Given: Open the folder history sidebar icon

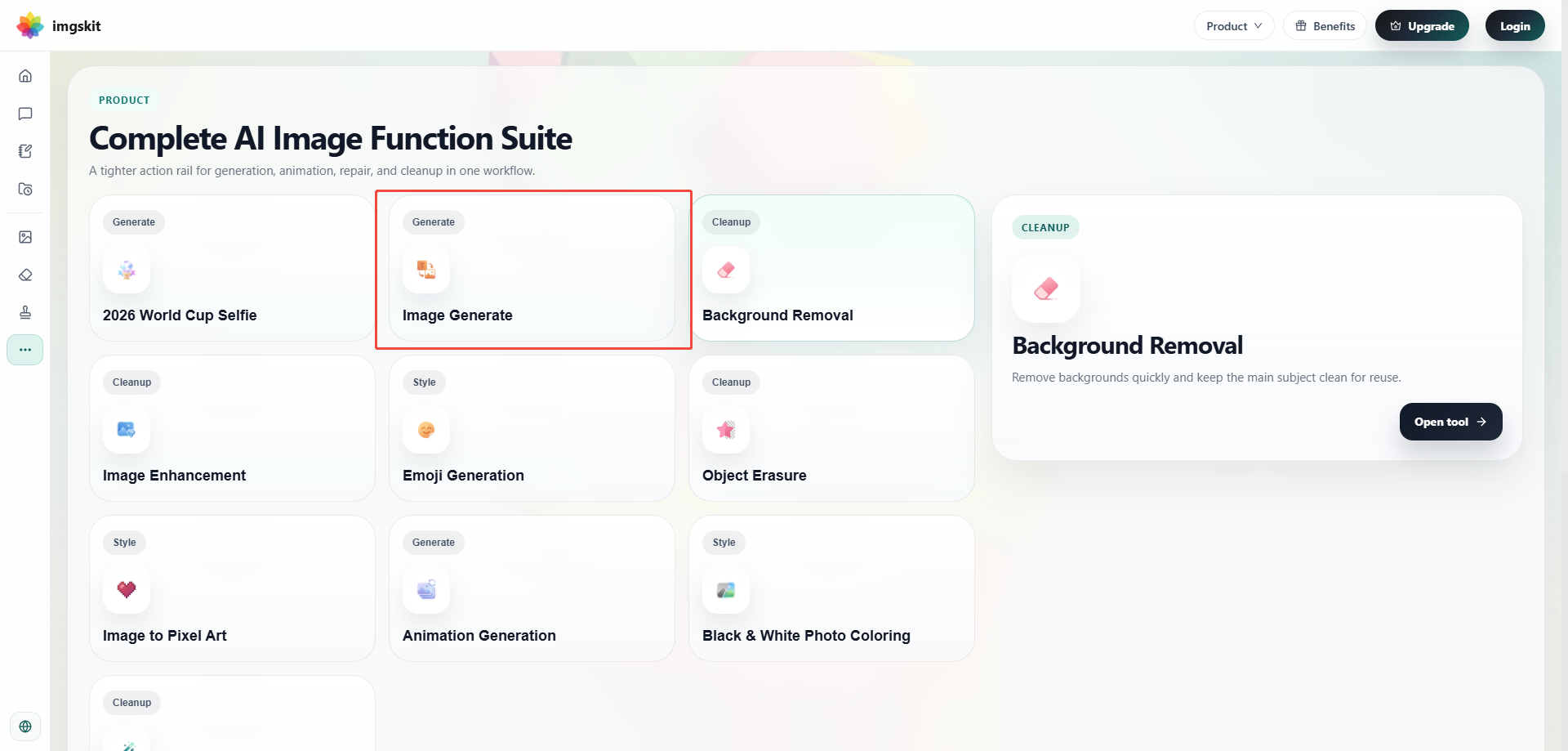Looking at the screenshot, I should 25,189.
